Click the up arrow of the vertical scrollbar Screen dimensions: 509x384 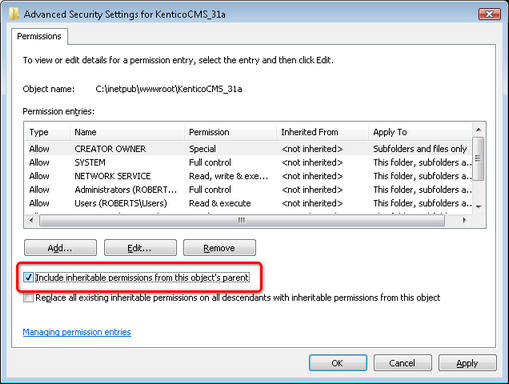(478, 130)
